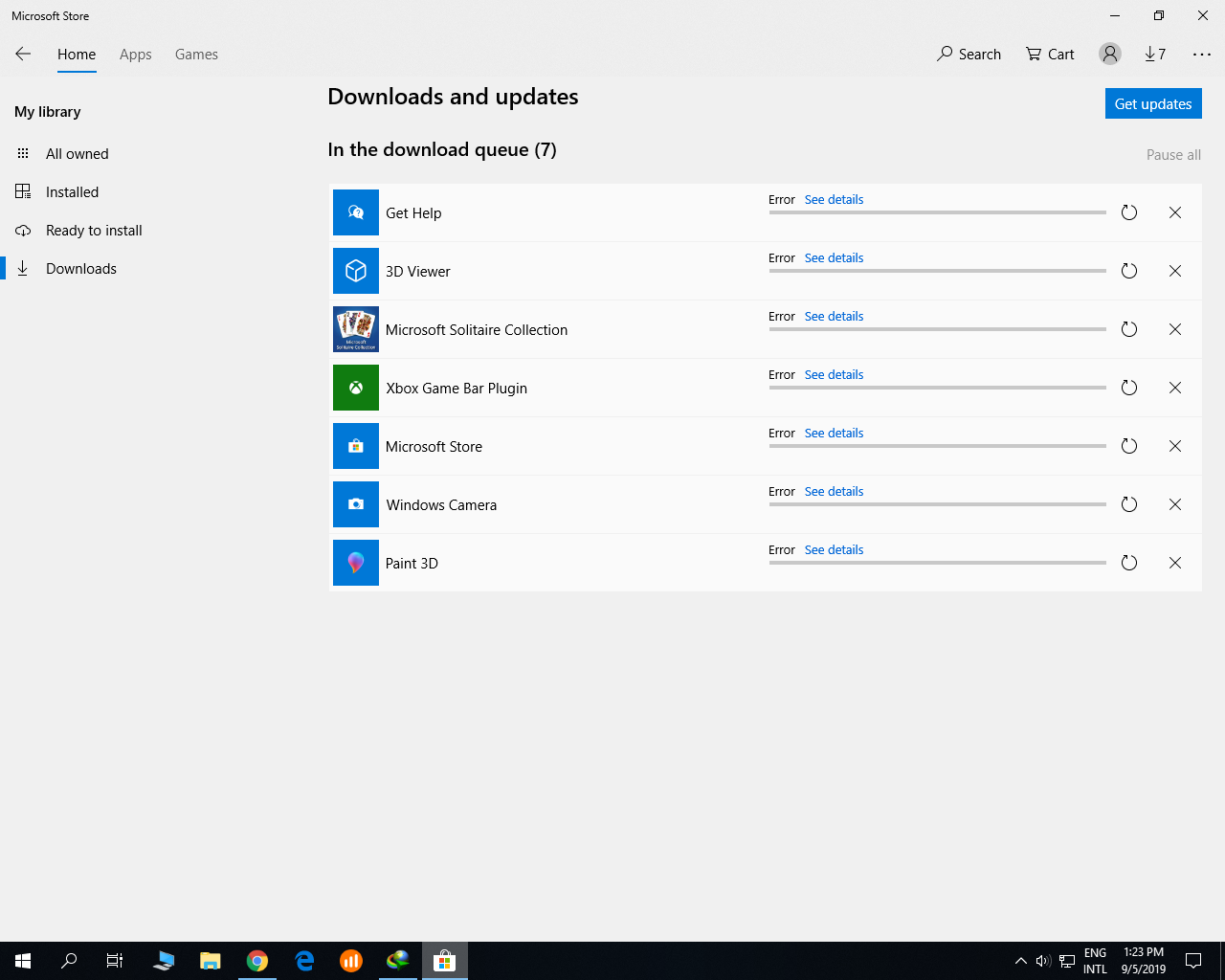Click the Xbox Game Bar Plugin name
This screenshot has height=980, width=1225.
[457, 388]
